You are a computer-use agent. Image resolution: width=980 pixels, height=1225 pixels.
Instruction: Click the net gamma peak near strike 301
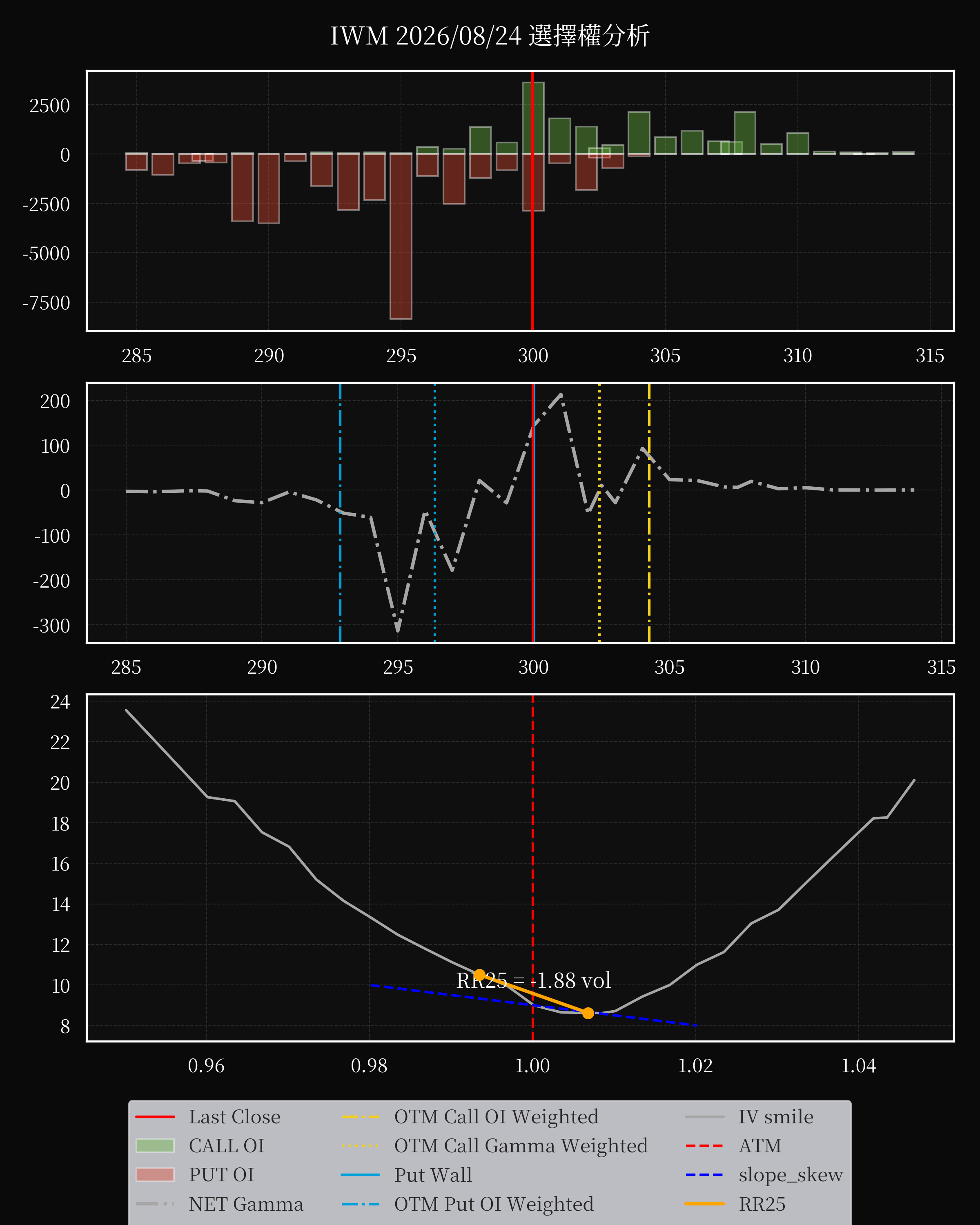tap(561, 395)
